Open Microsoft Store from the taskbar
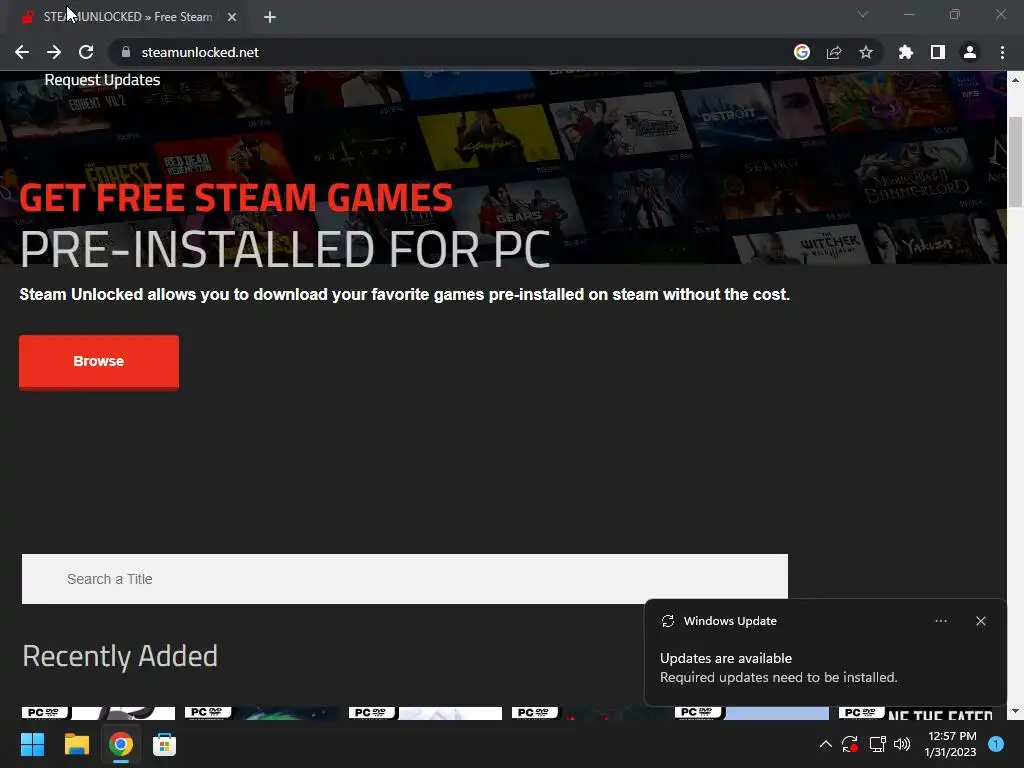The width and height of the screenshot is (1024, 768). pyautogui.click(x=165, y=744)
